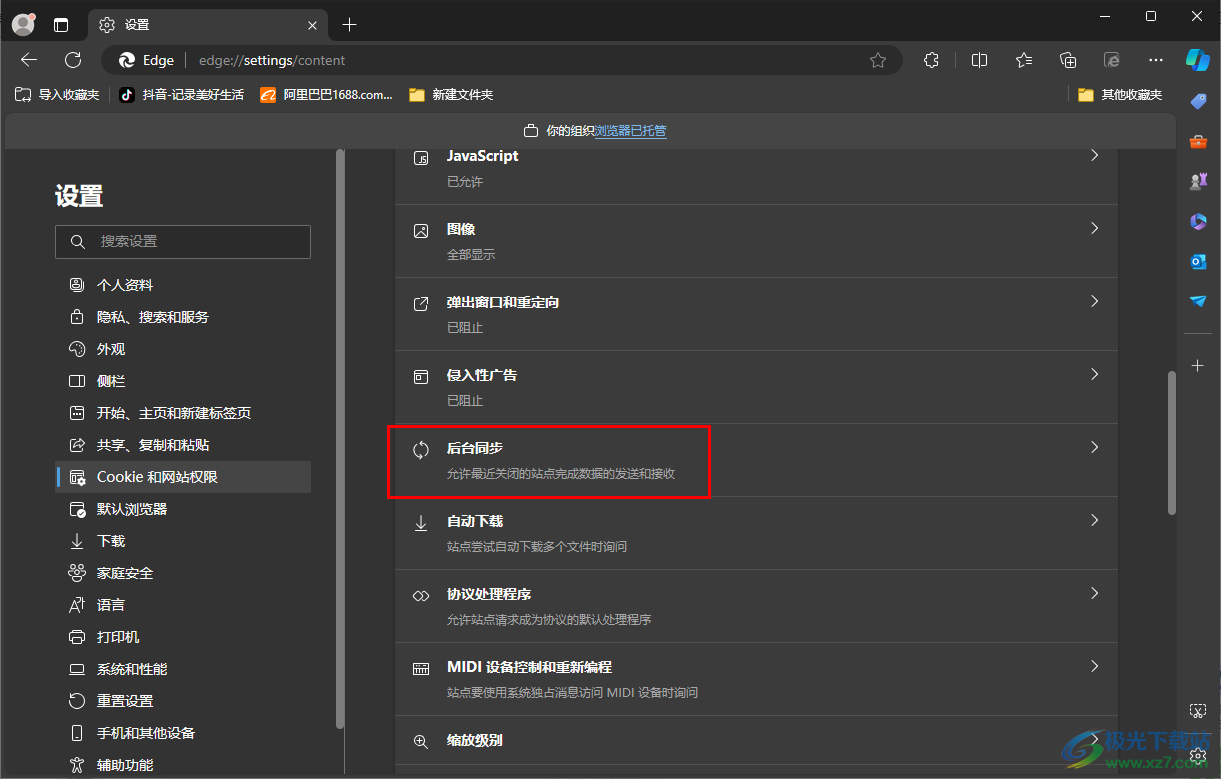Screen dimensions: 1221x779
Task: Open Drop paper plane icon in sidebar
Action: click(x=1198, y=301)
